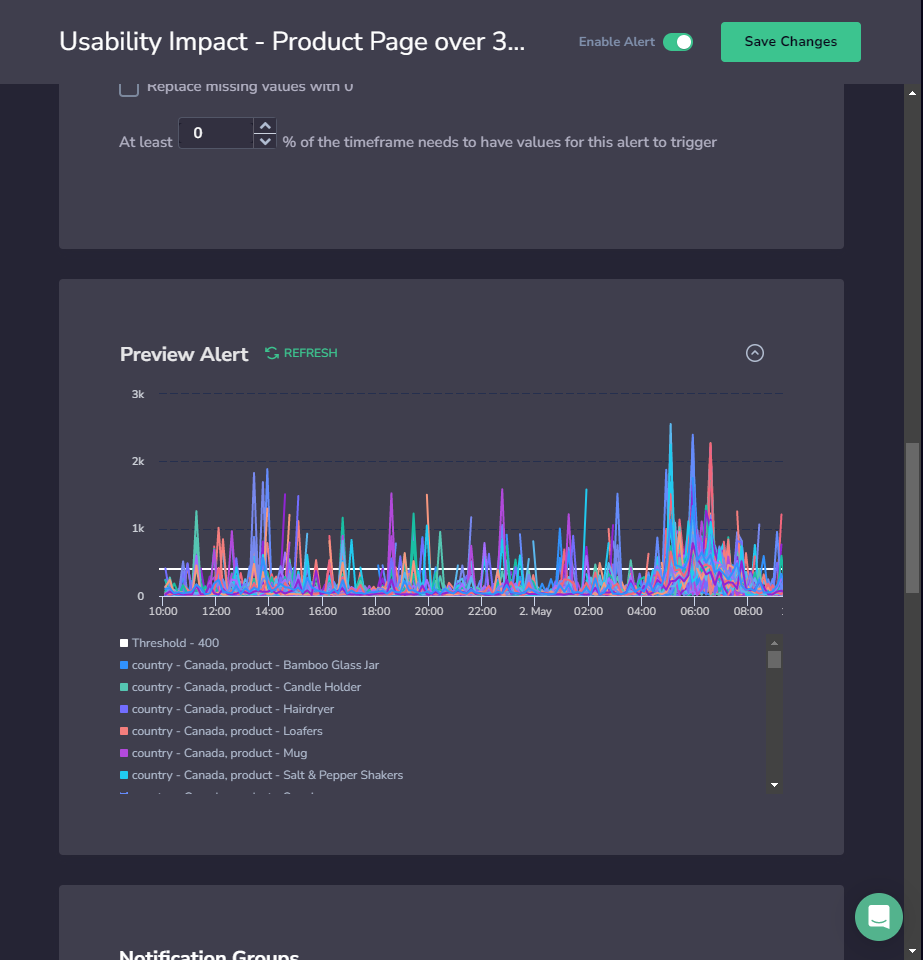Click the timeframe percentage input field
The width and height of the screenshot is (923, 960).
tap(214, 133)
